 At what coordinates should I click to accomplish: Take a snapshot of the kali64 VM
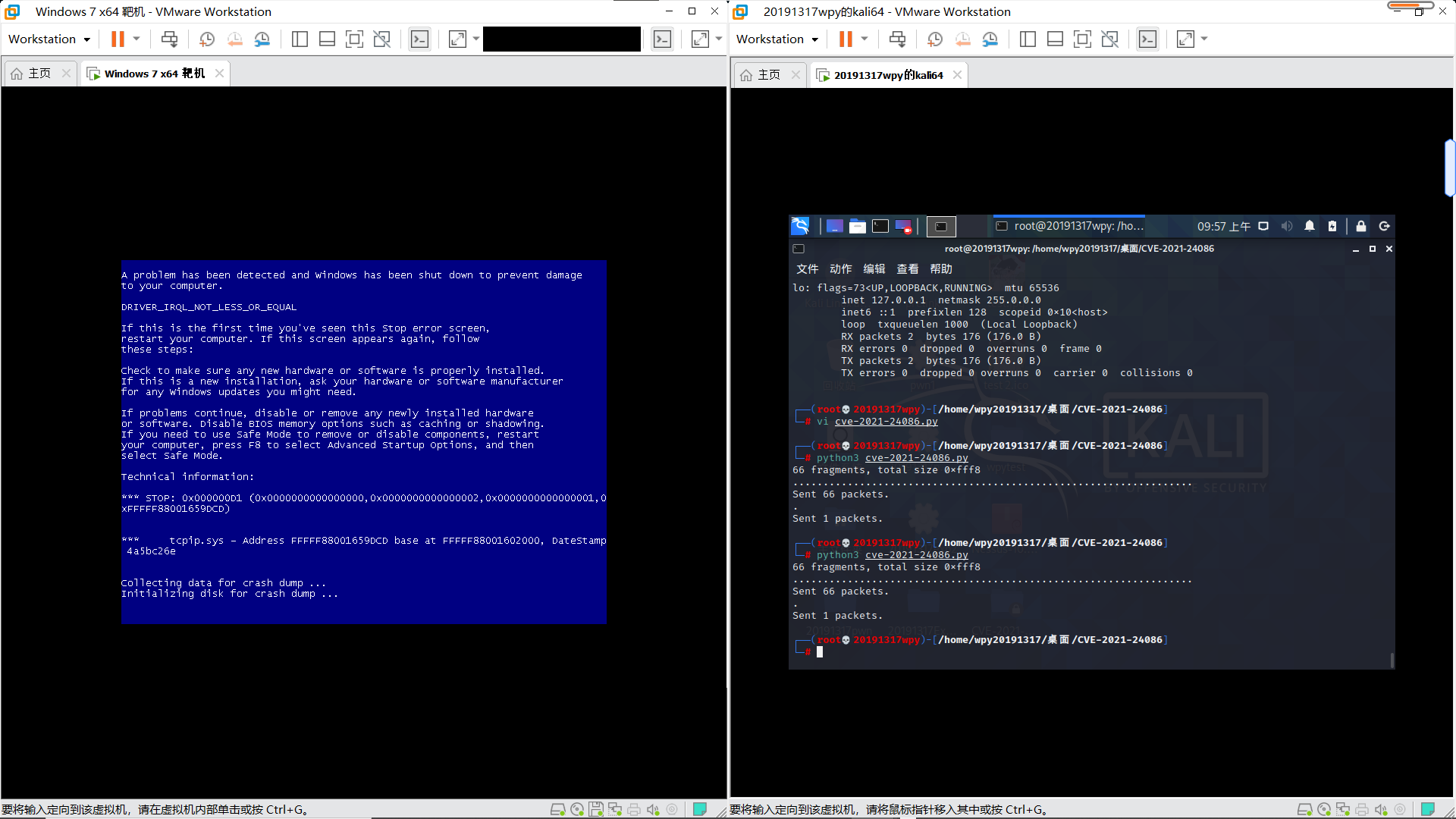pyautogui.click(x=935, y=39)
